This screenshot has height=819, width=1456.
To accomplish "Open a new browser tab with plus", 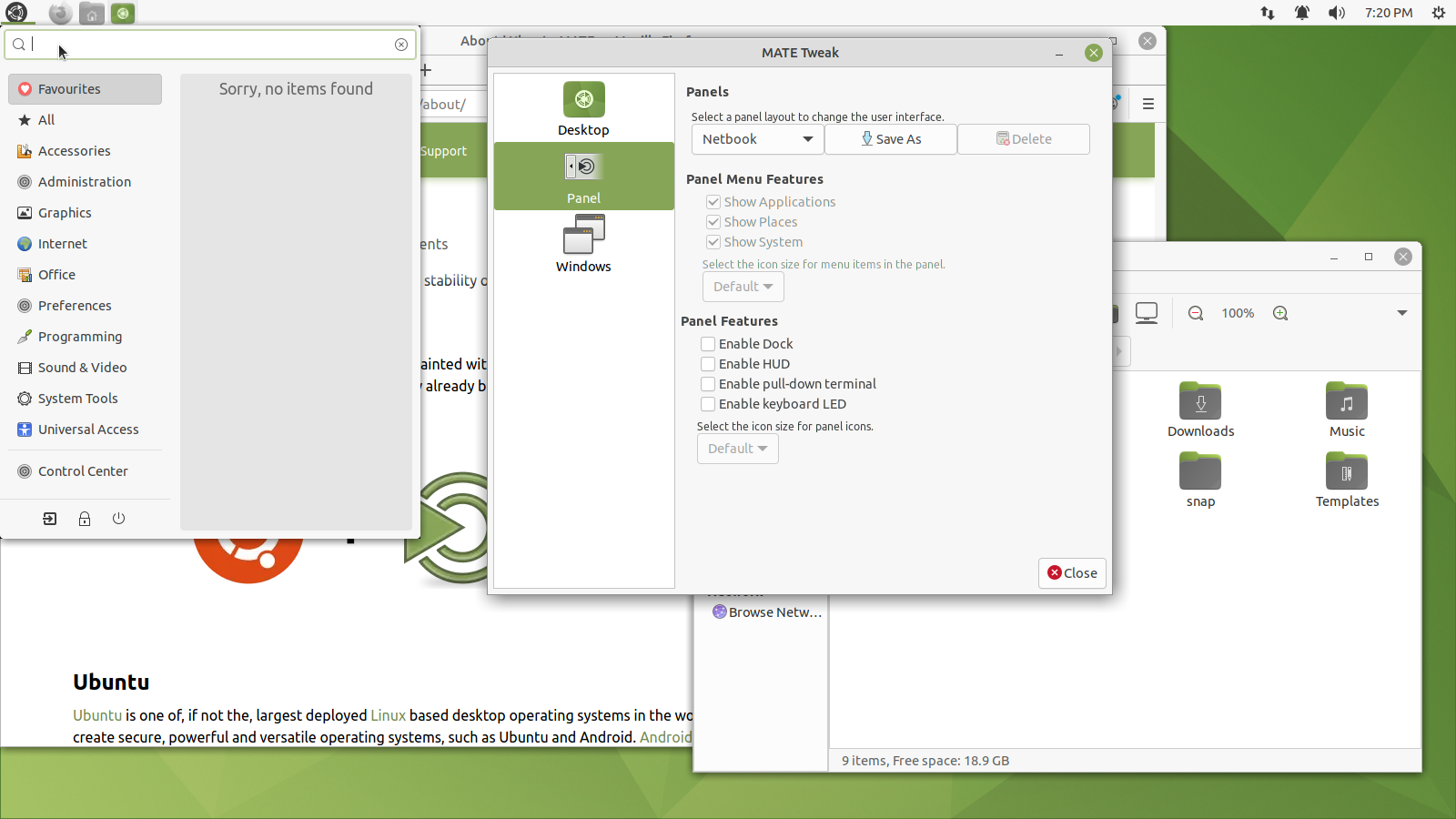I will click(x=426, y=70).
